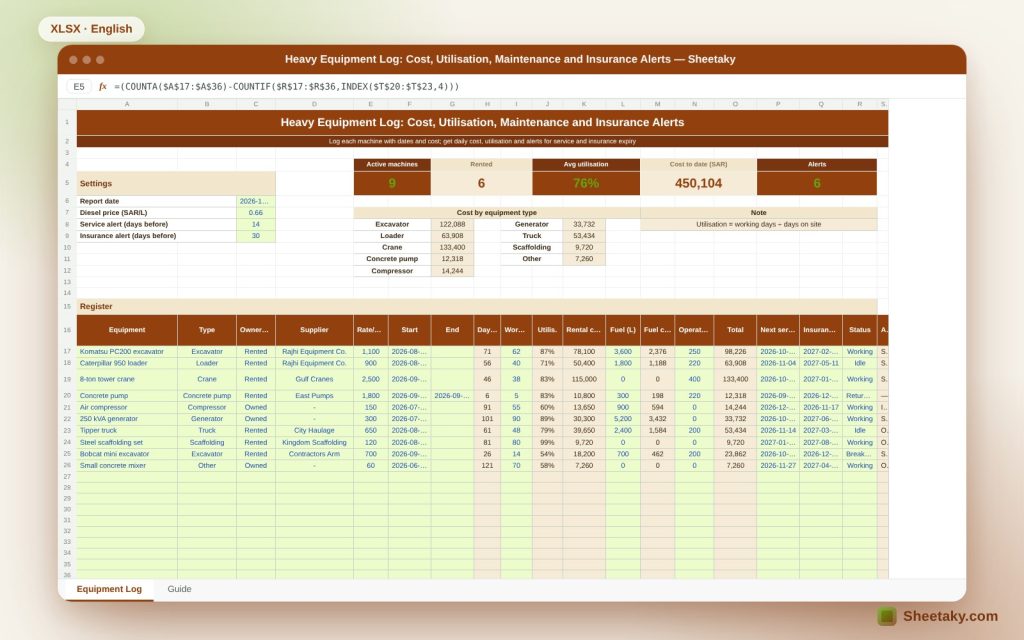
Task: Select 250 kVA generator cell
Action: [127, 419]
